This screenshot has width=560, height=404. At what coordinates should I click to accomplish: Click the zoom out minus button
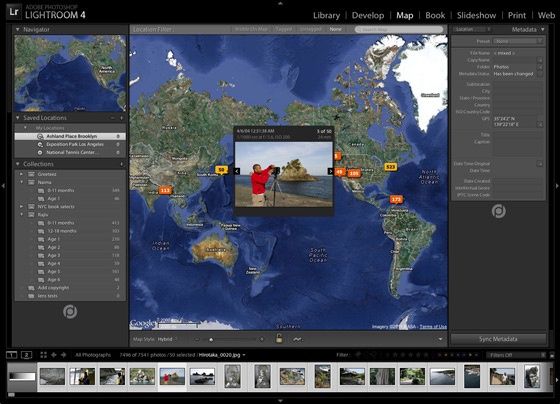pyautogui.click(x=196, y=340)
